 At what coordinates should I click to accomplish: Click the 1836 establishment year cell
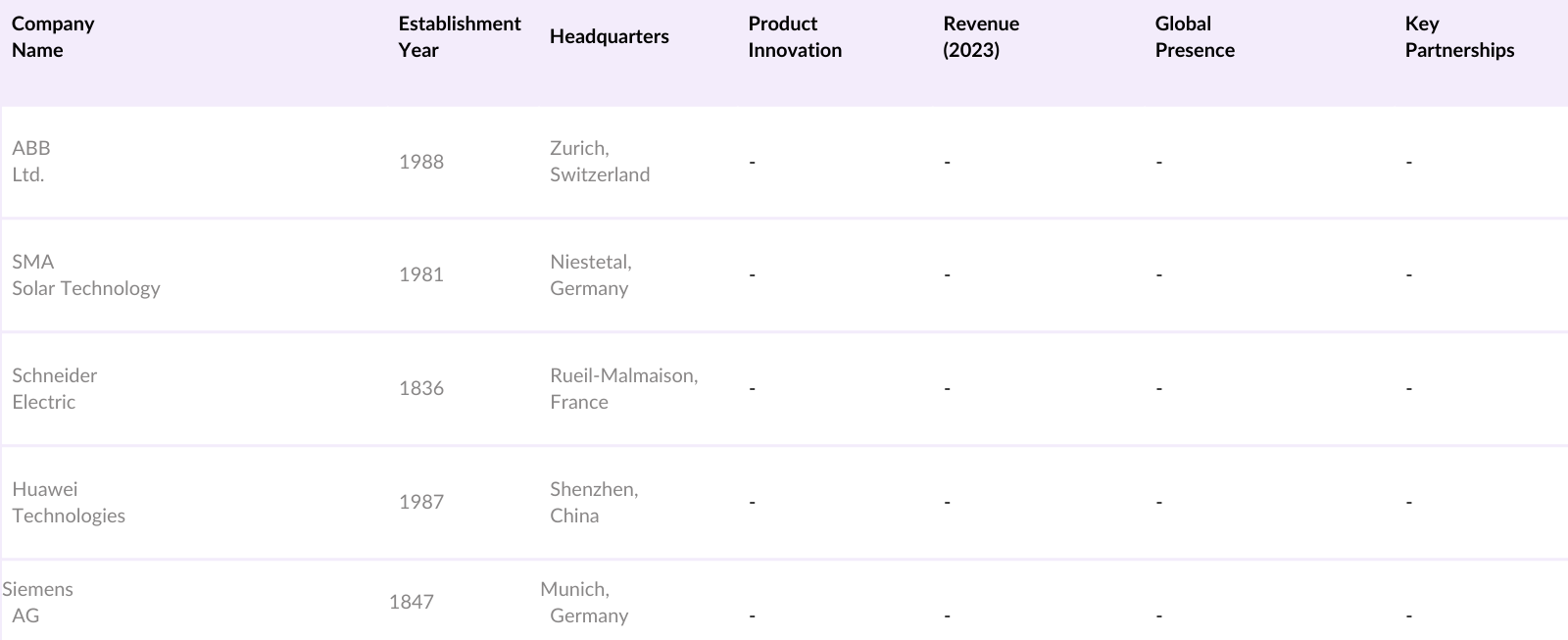tap(421, 389)
